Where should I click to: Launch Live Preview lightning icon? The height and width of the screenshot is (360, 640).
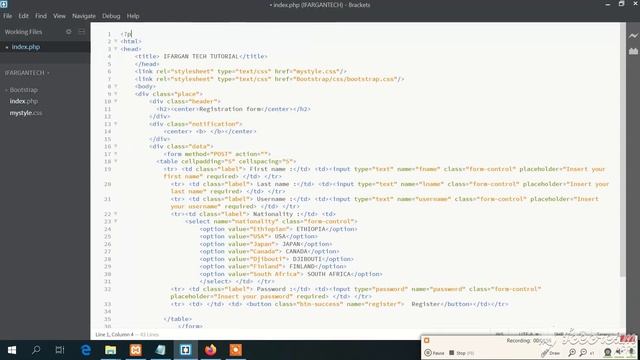pos(633,36)
